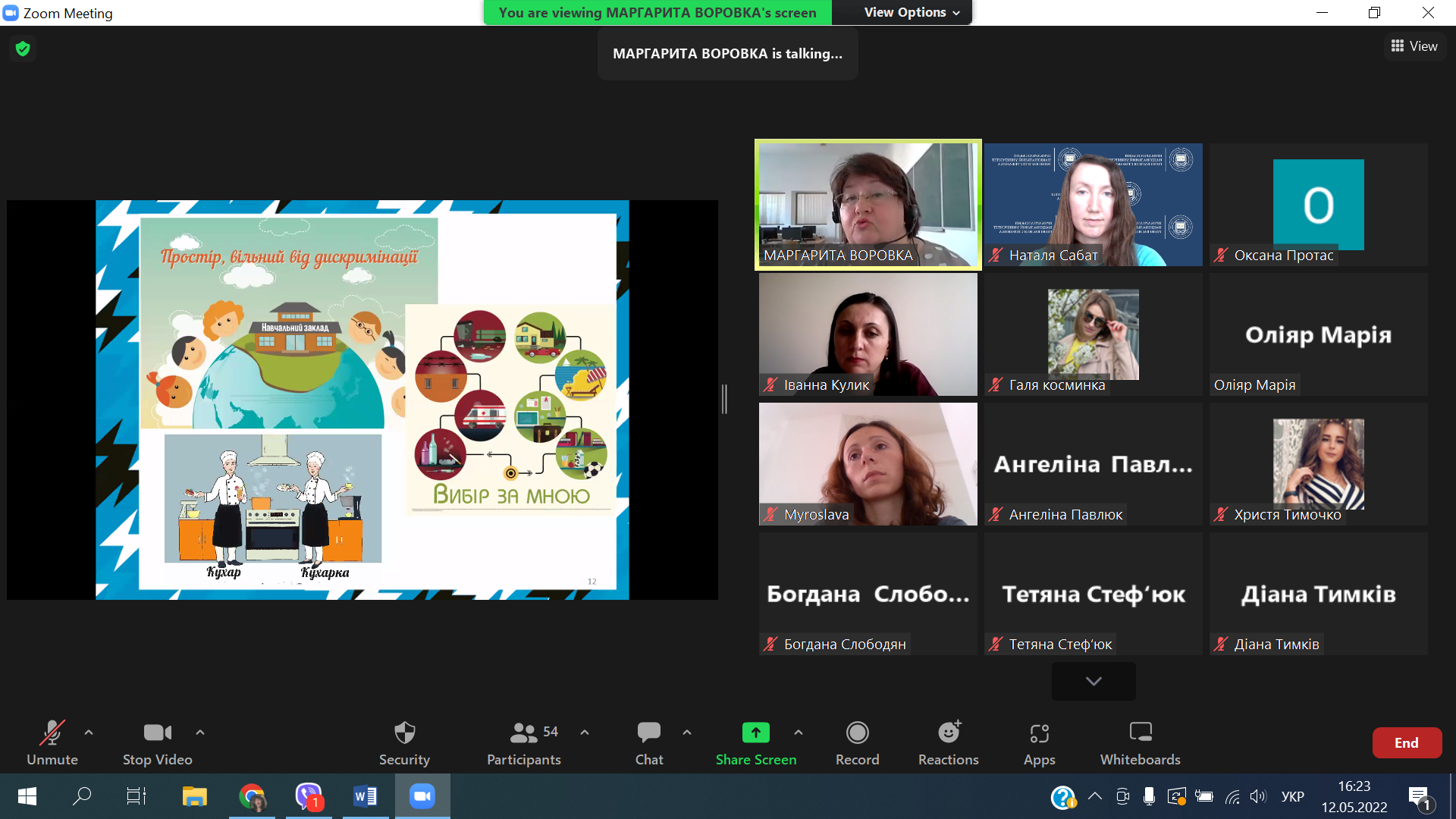
Task: Expand audio settings arrow next to Unmute
Action: pyautogui.click(x=89, y=733)
